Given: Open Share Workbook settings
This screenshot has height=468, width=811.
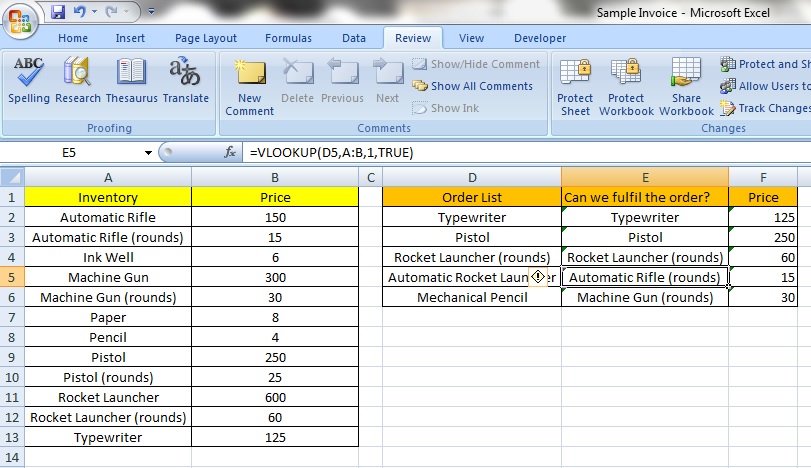Looking at the screenshot, I should [686, 85].
